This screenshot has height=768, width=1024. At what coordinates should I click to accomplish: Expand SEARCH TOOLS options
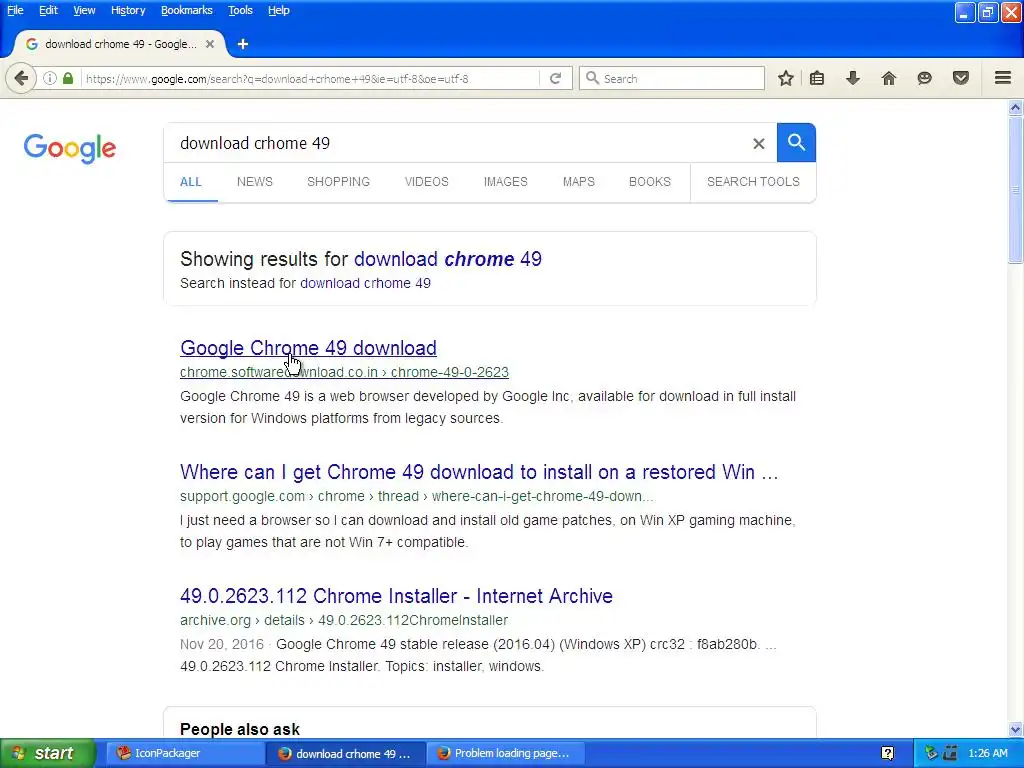753,182
